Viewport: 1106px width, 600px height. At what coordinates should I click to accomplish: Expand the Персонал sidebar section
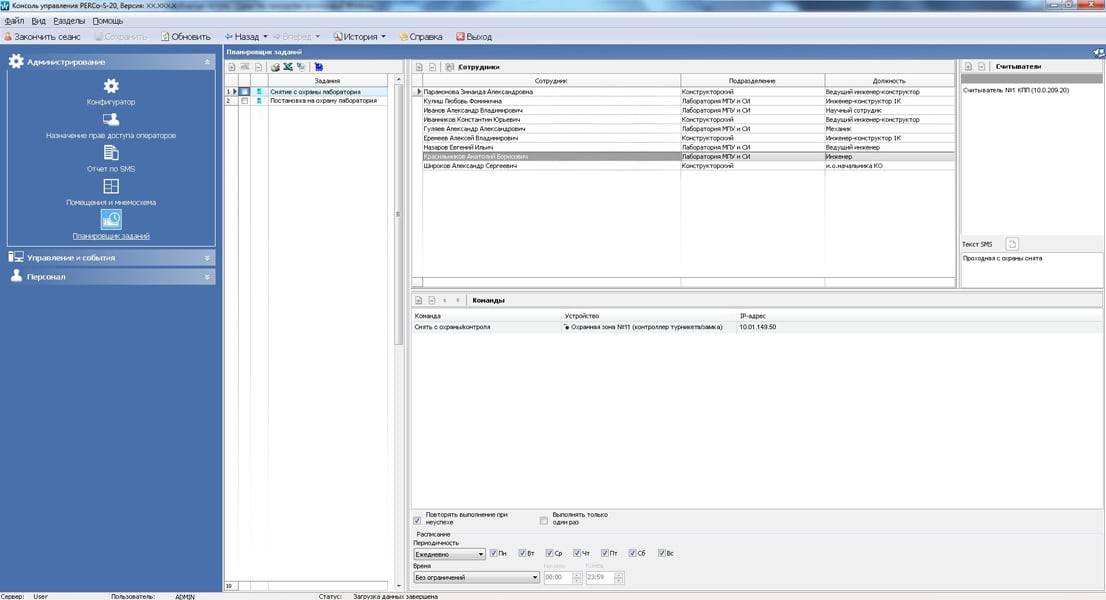[111, 276]
